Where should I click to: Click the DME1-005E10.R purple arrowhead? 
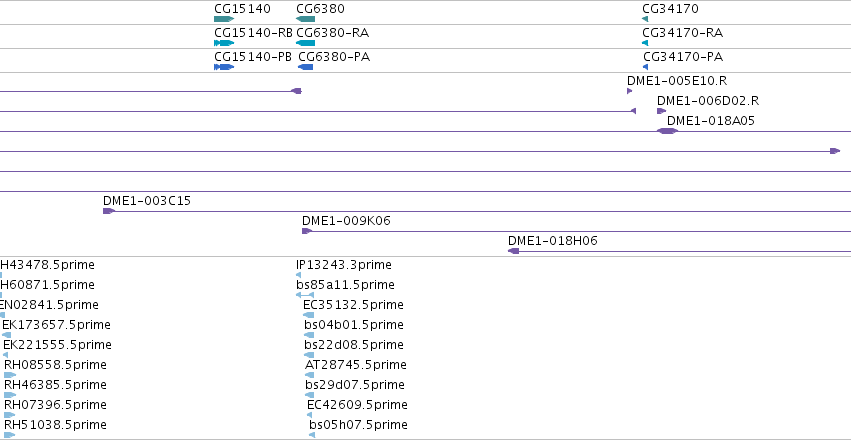coord(630,91)
